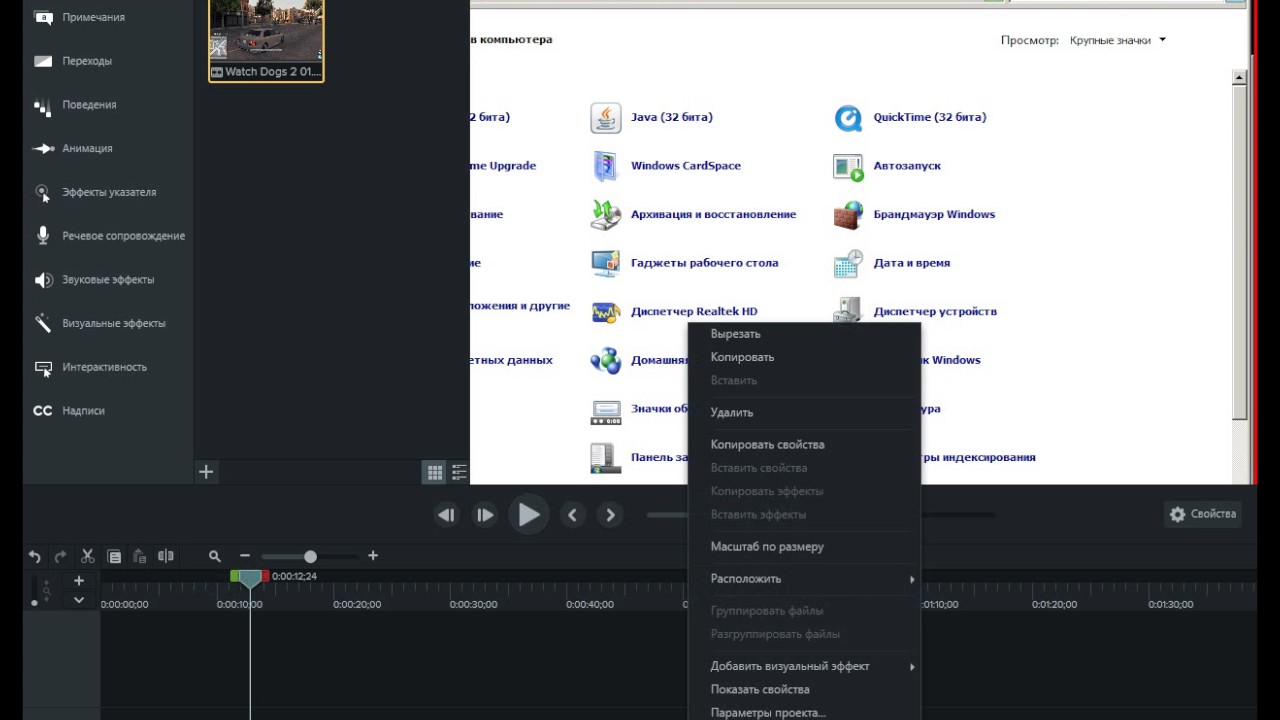Expand the track options chevron below plus
The image size is (1280, 720).
click(x=79, y=600)
